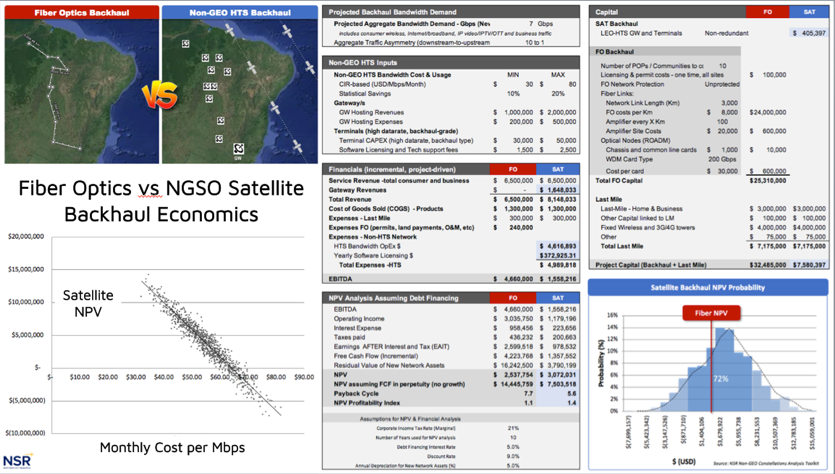Select the Payback Cycle FO value 7.7
835x474 pixels.
coord(528,394)
